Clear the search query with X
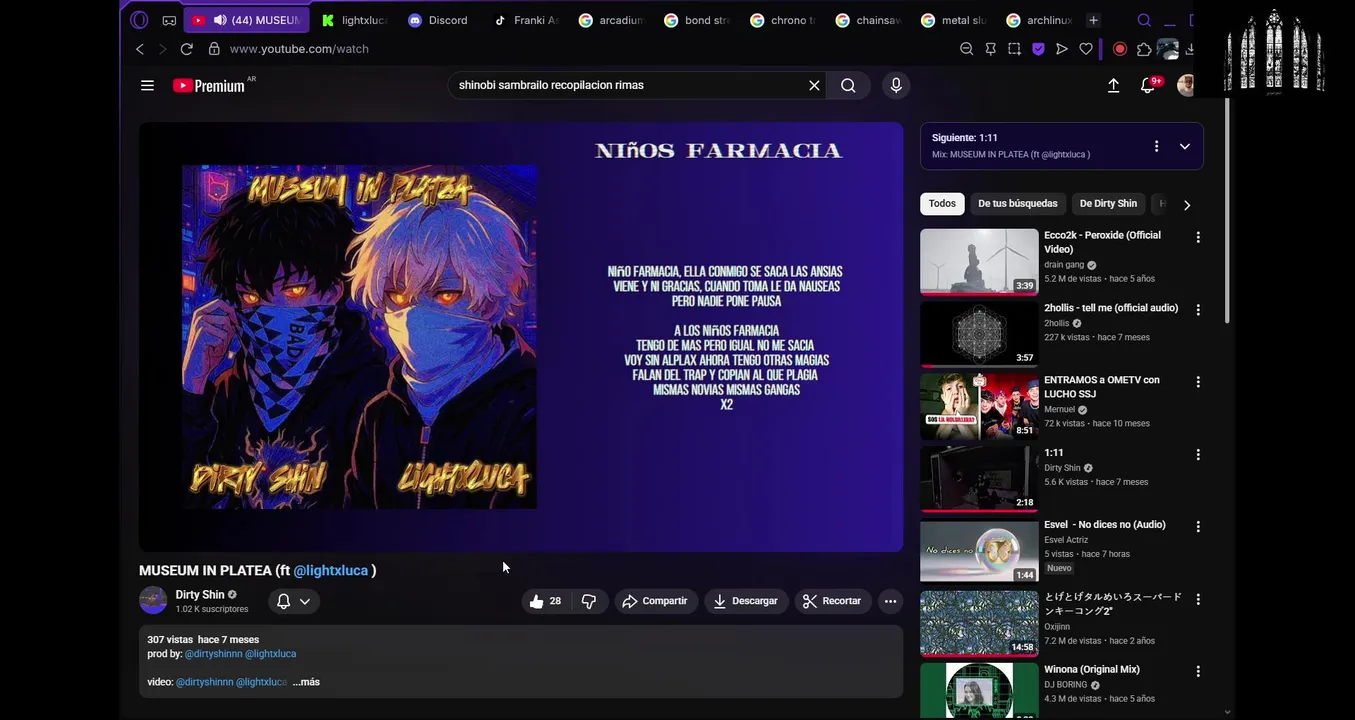Viewport: 1355px width, 720px height. 814,85
